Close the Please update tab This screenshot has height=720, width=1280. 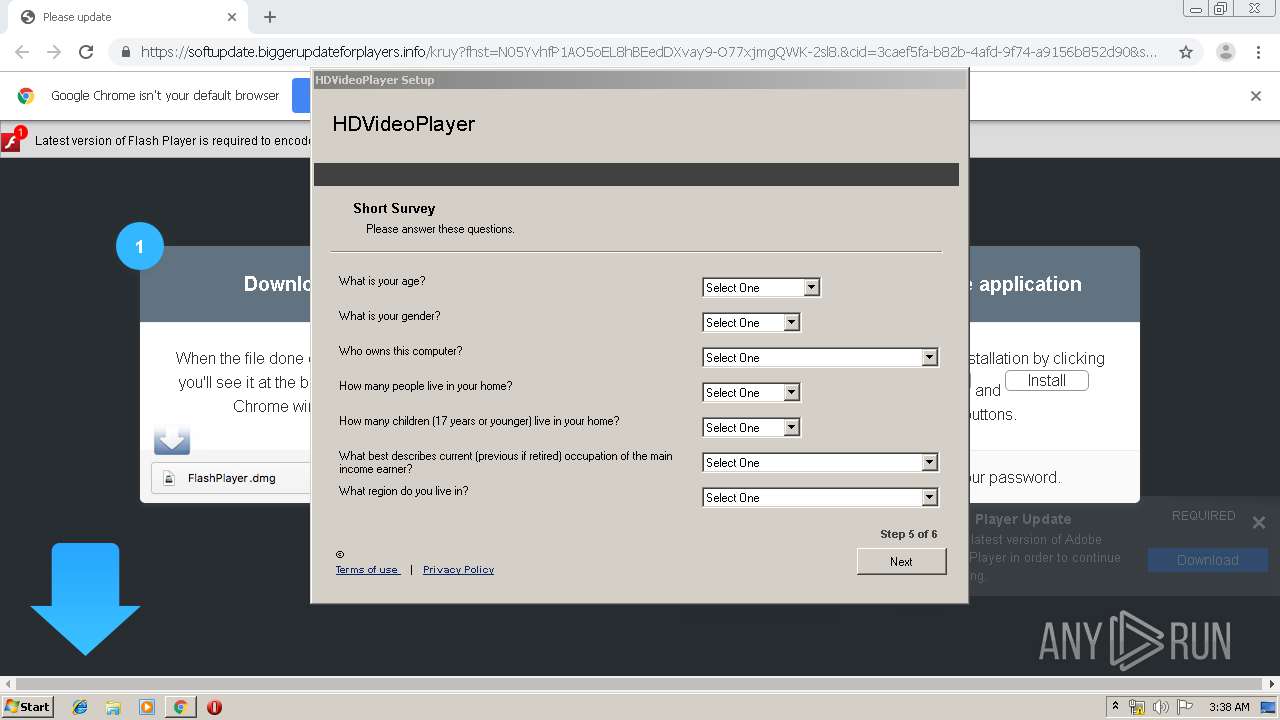click(x=232, y=17)
